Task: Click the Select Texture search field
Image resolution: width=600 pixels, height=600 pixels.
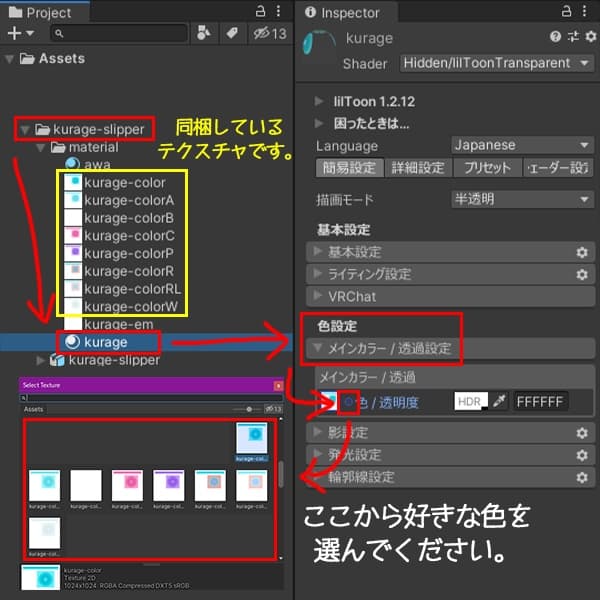Action: tap(152, 398)
